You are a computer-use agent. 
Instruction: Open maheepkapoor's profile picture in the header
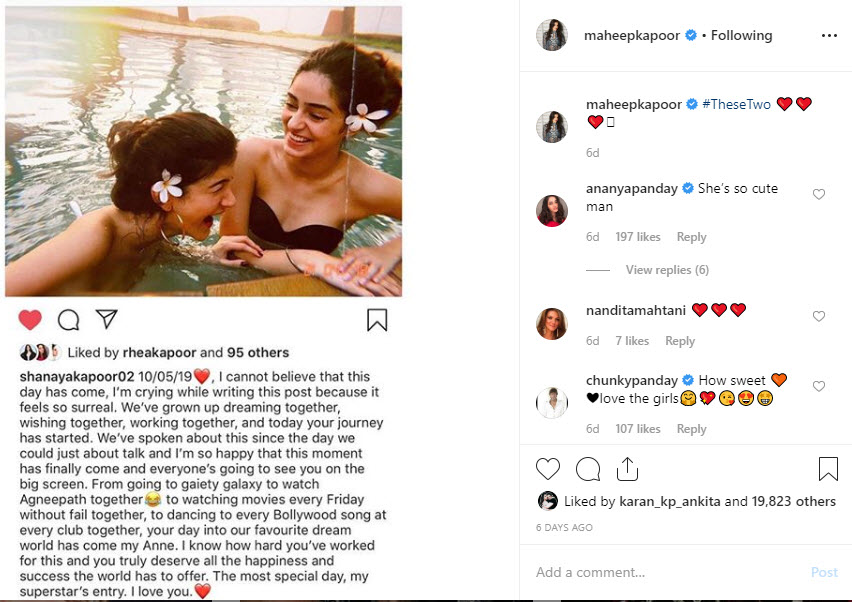point(552,35)
